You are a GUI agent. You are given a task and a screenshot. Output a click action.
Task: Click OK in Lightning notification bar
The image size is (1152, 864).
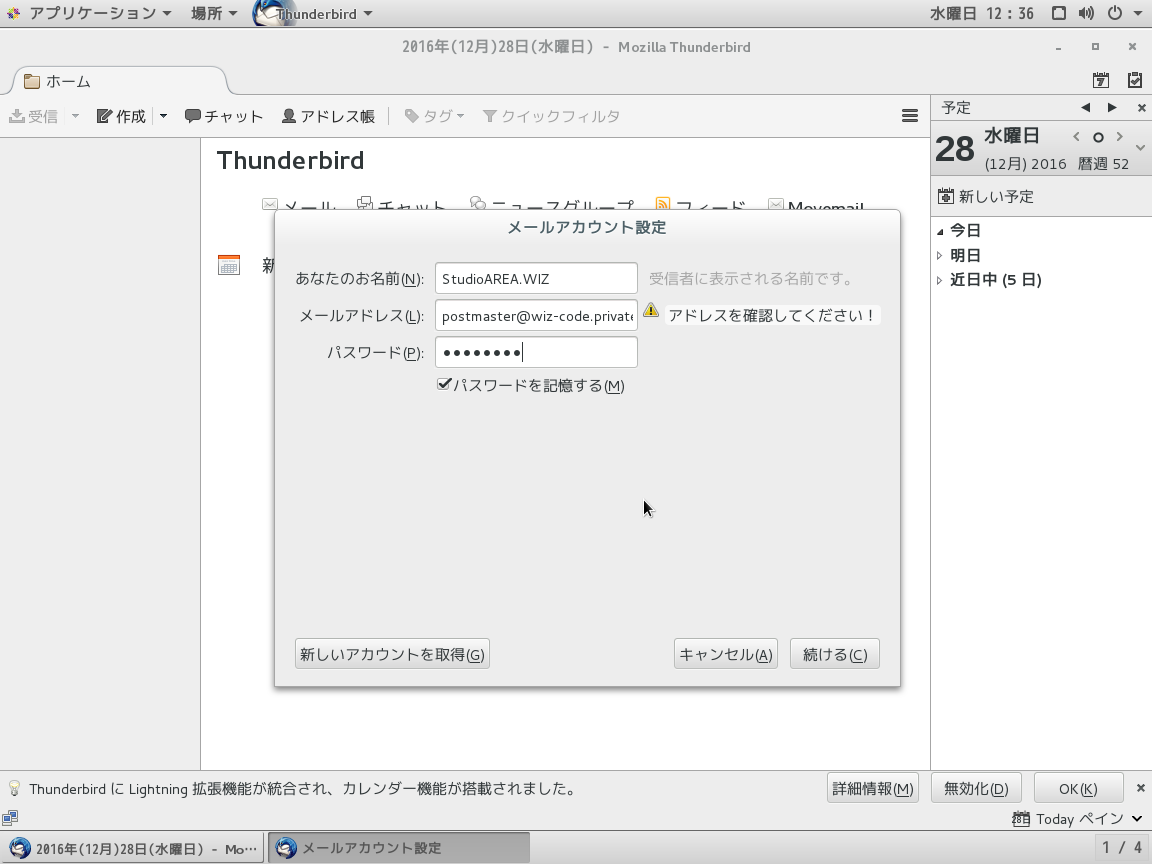click(x=1078, y=788)
